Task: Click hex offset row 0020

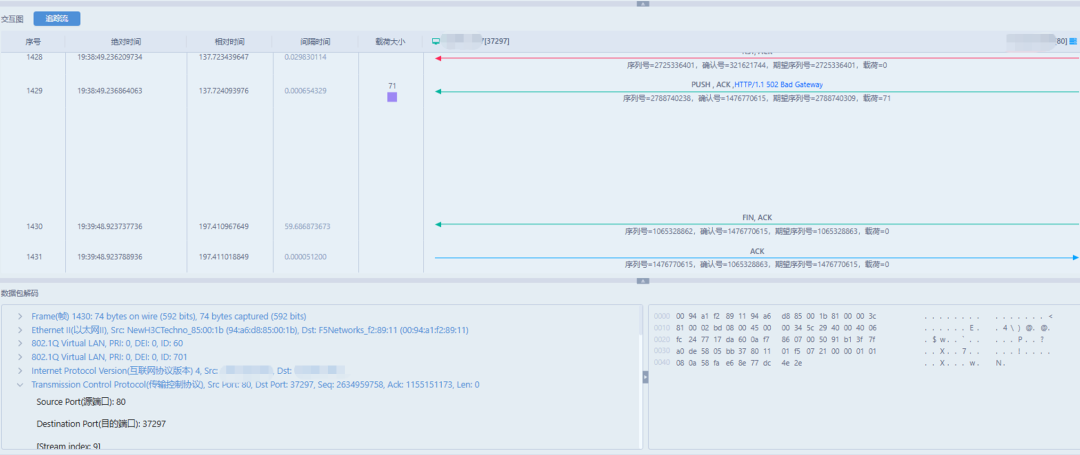Action: tap(661, 339)
